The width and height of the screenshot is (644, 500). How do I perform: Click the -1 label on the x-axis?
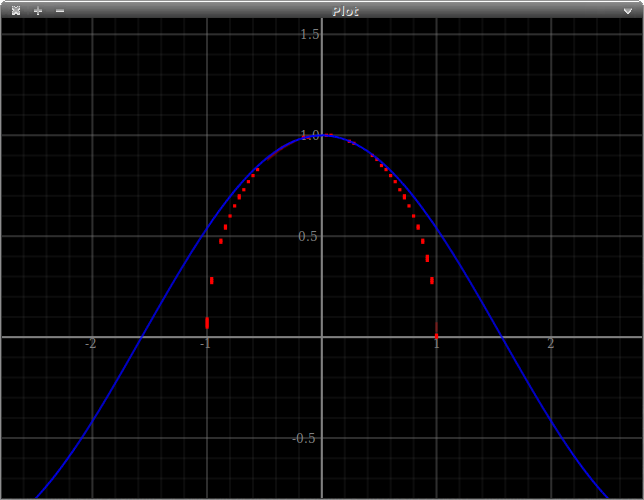[206, 344]
